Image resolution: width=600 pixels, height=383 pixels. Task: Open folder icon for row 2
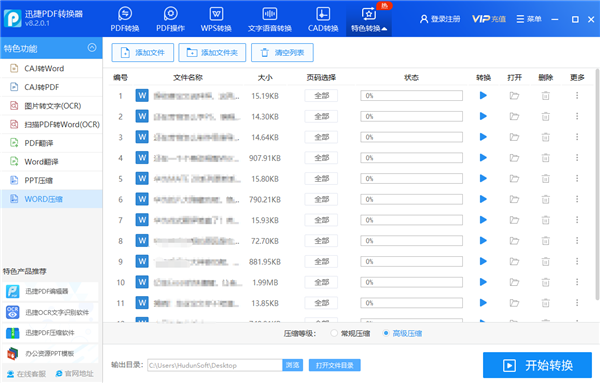click(x=514, y=116)
